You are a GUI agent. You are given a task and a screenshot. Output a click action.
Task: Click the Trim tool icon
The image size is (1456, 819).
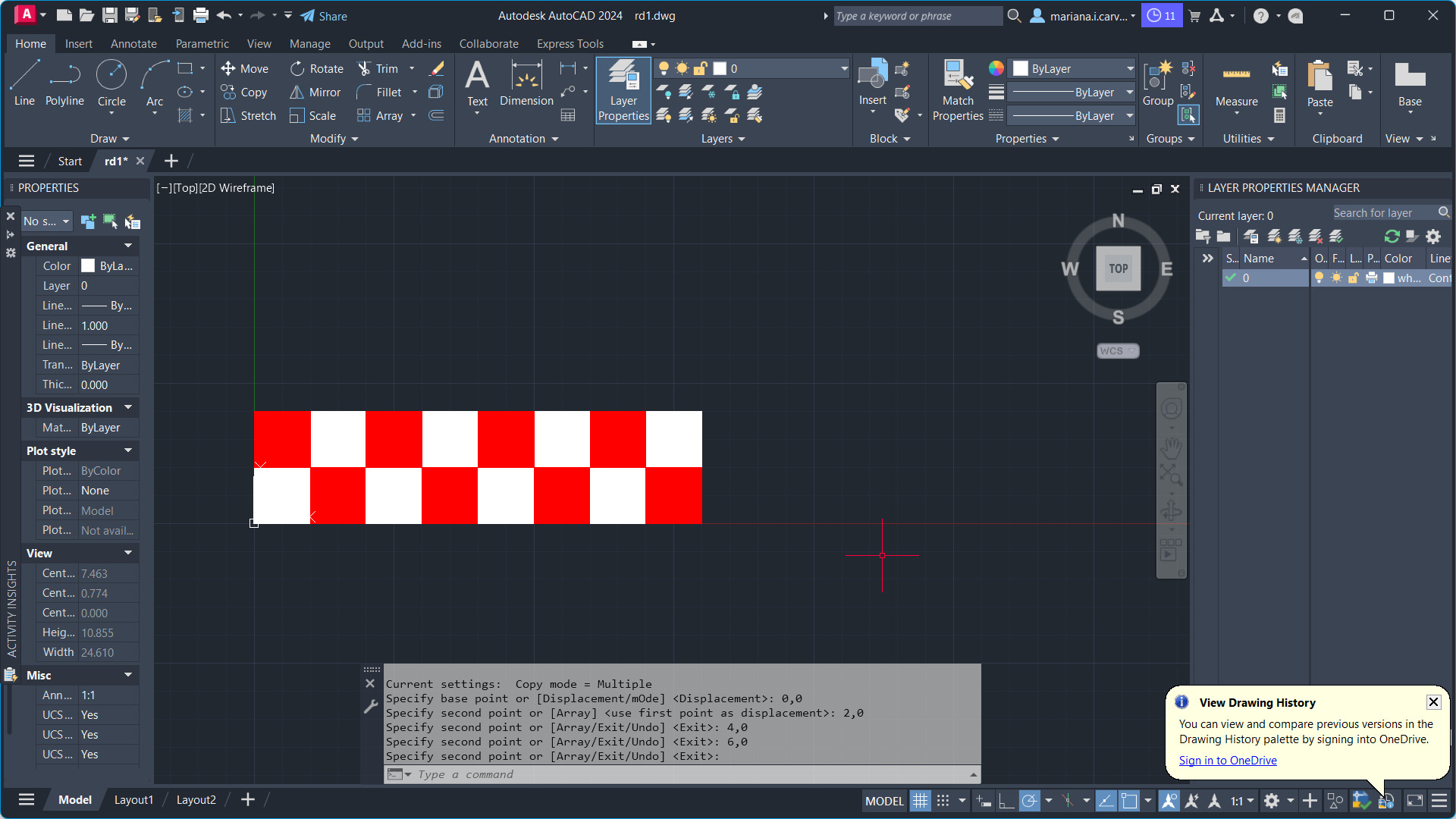click(x=364, y=68)
